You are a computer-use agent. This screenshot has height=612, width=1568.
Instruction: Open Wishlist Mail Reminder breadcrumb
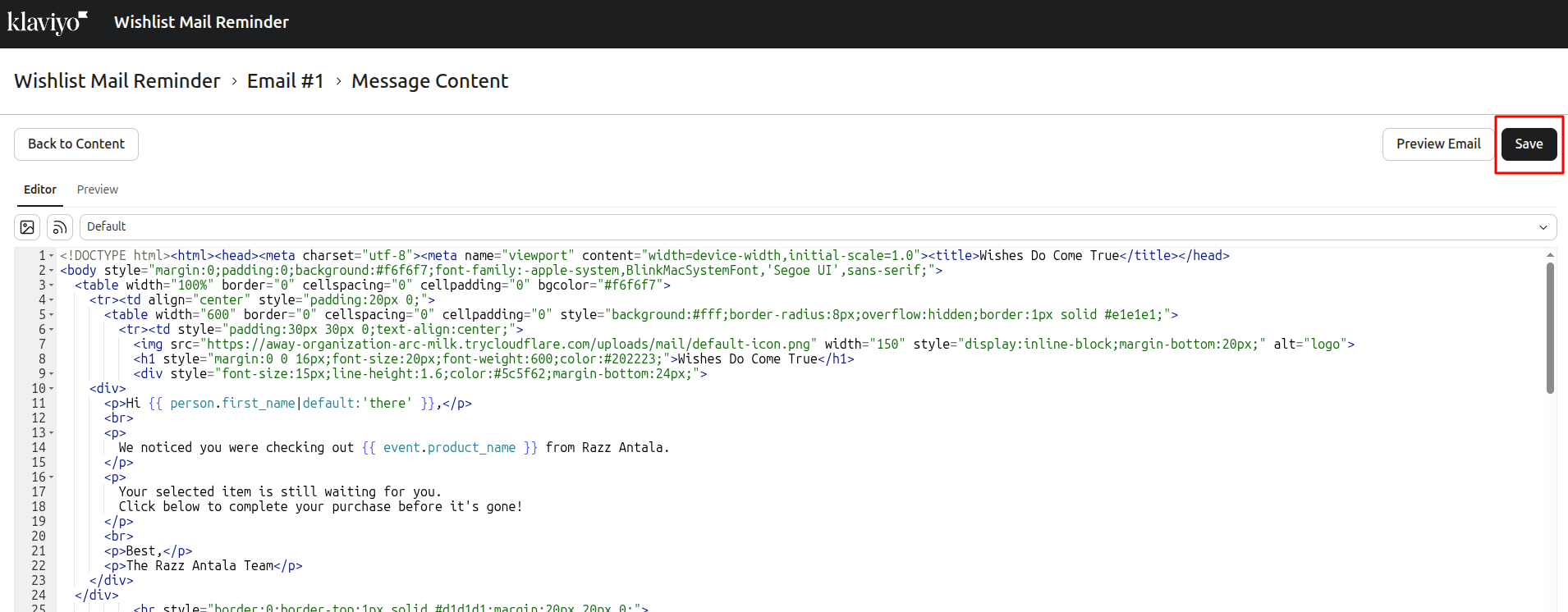click(x=117, y=81)
